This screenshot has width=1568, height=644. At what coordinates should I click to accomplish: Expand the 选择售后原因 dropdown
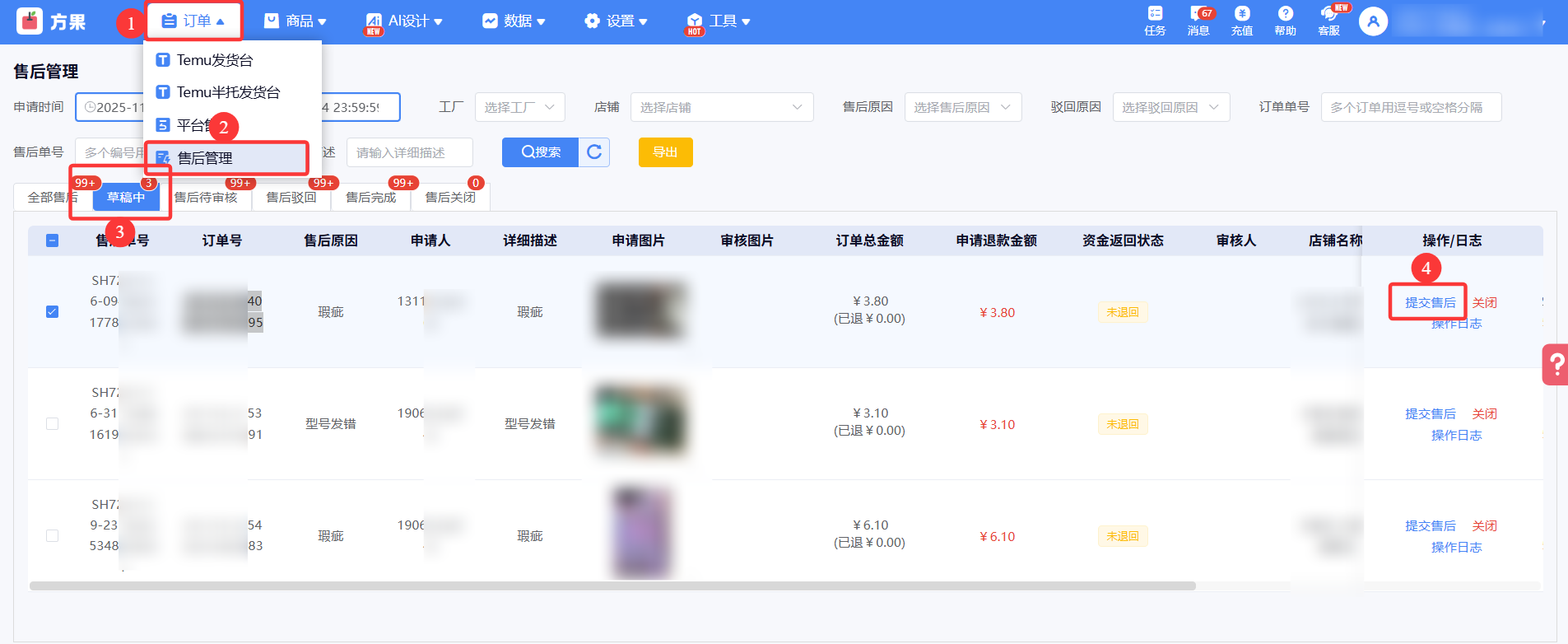click(x=962, y=107)
